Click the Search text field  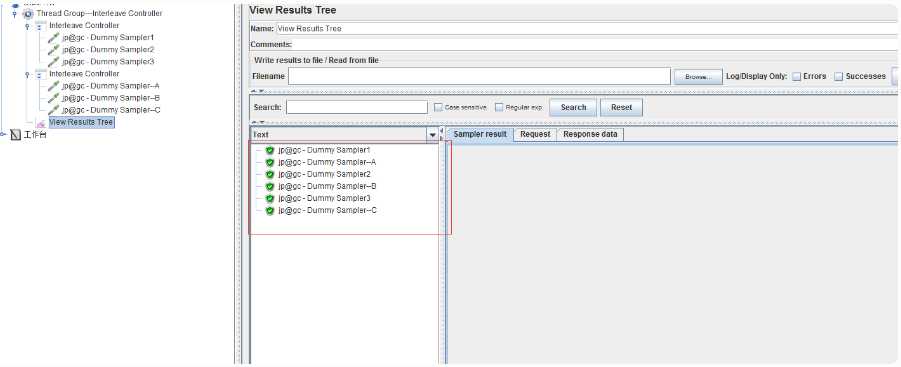click(357, 107)
